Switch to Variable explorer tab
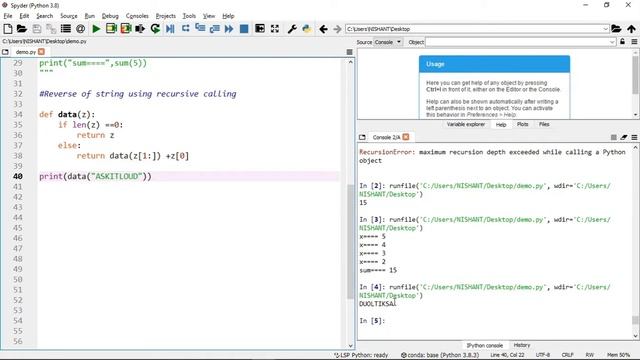640x360 pixels. (466, 124)
